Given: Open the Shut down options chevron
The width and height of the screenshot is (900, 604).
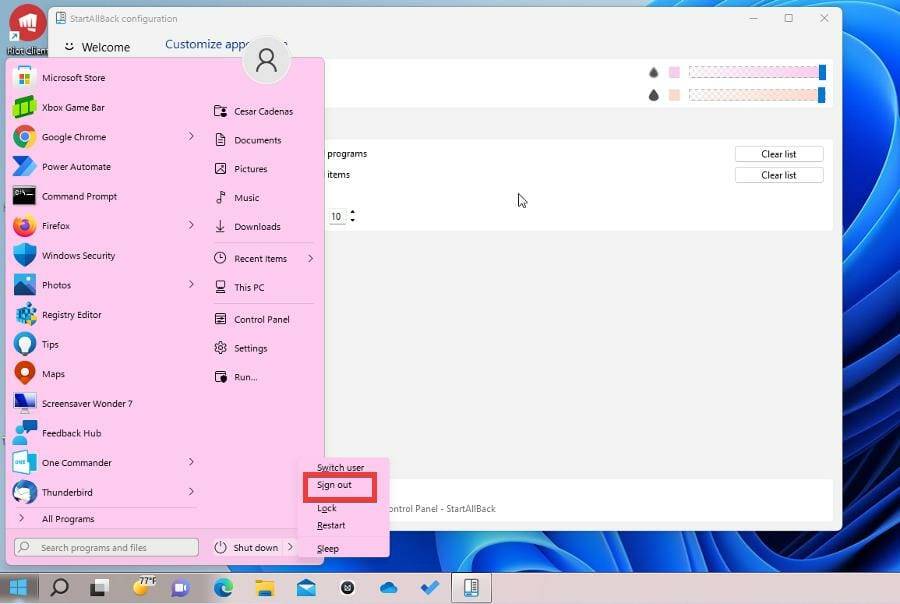Looking at the screenshot, I should (290, 547).
